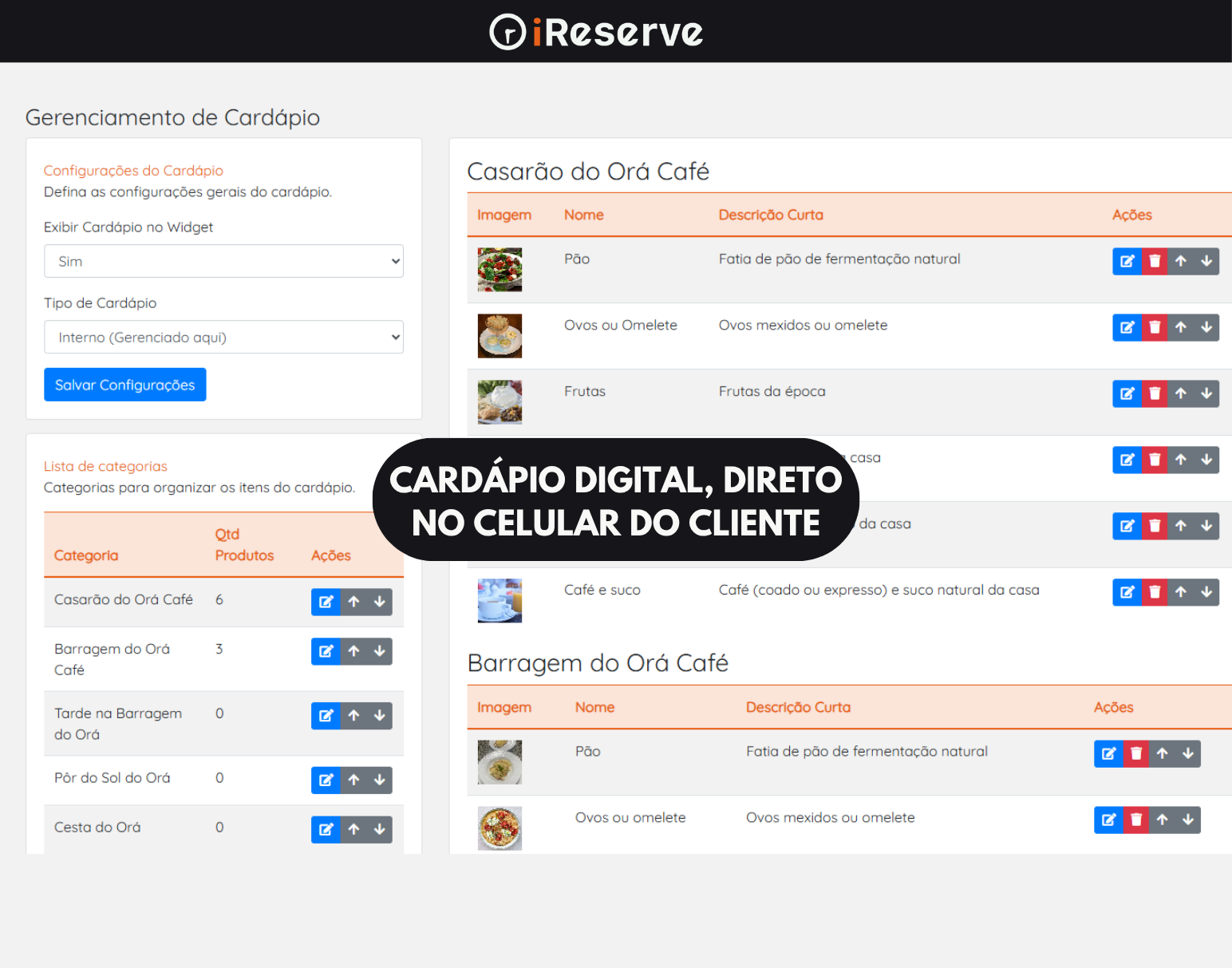Select the 'Casarão do Orá Café' category name
This screenshot has height=968, width=1232.
pyautogui.click(x=124, y=599)
